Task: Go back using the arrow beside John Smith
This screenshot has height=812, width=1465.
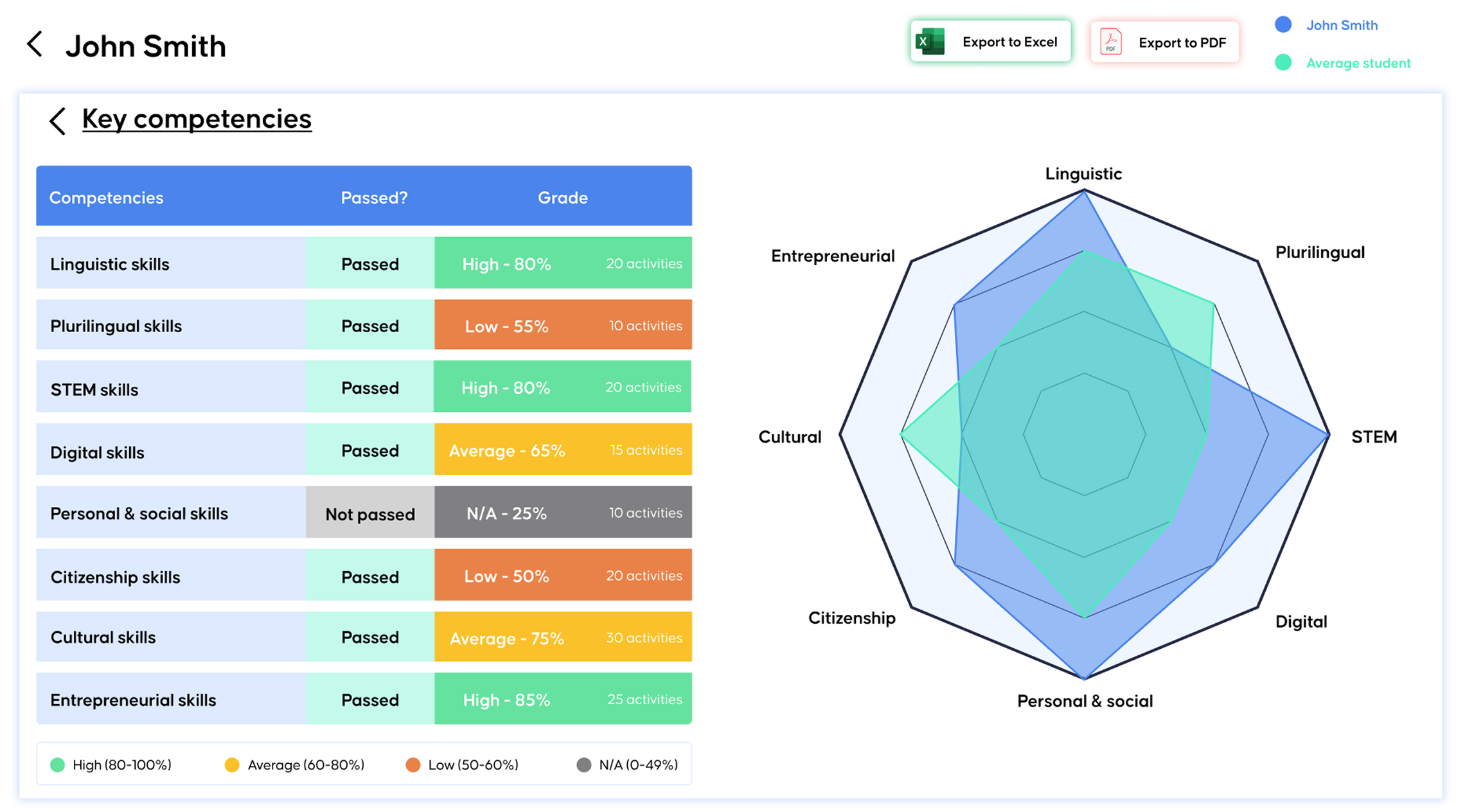Action: [x=35, y=44]
